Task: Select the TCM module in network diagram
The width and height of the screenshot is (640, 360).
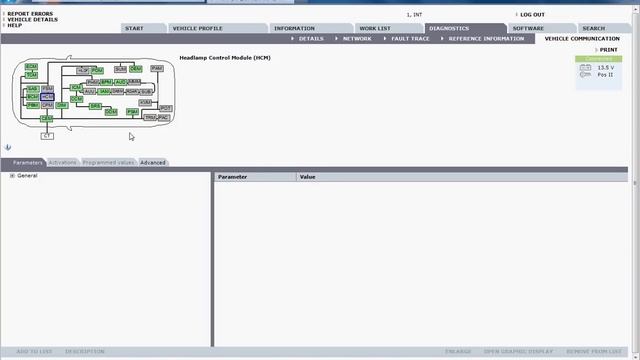Action: (x=31, y=75)
